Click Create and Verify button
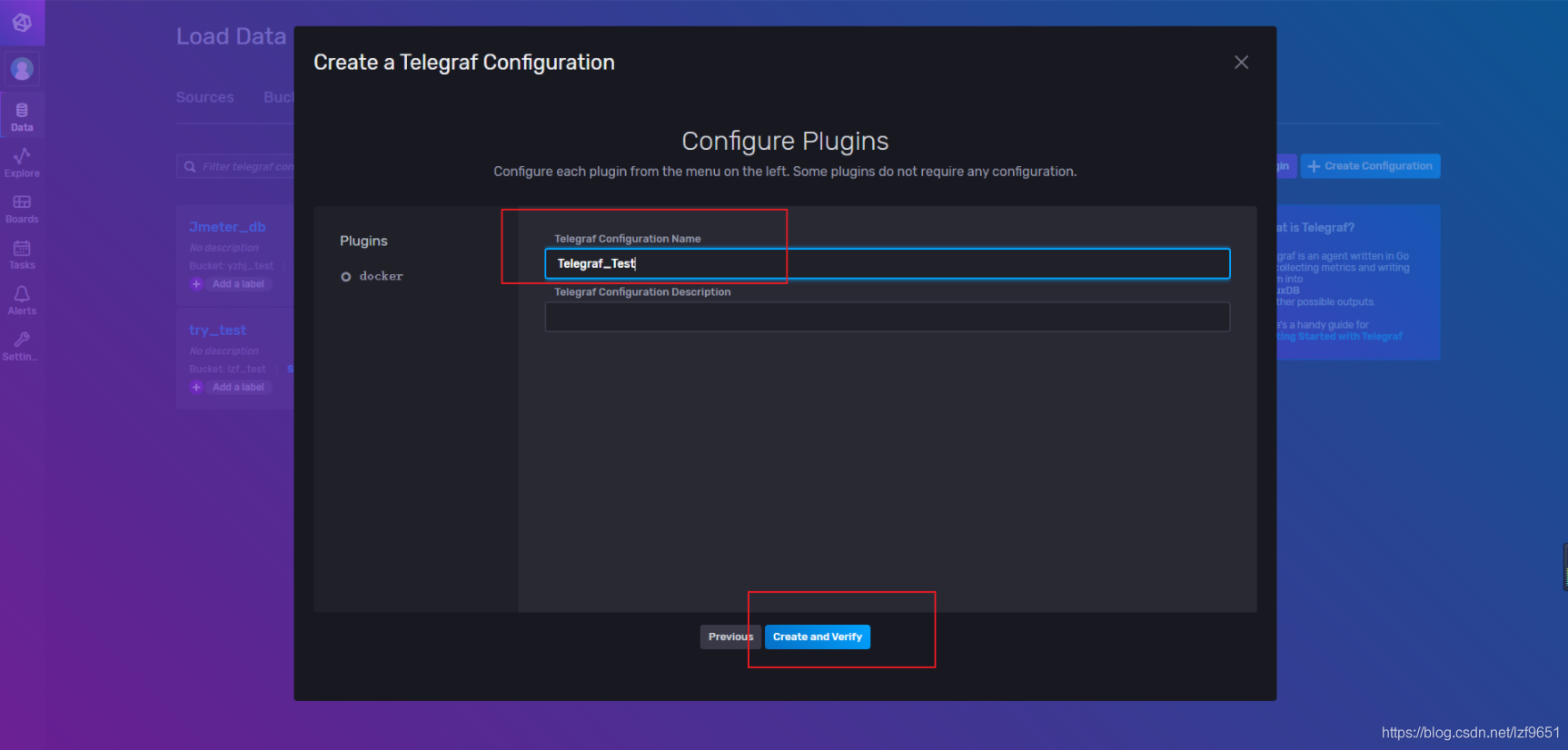The image size is (1568, 750). click(x=818, y=637)
